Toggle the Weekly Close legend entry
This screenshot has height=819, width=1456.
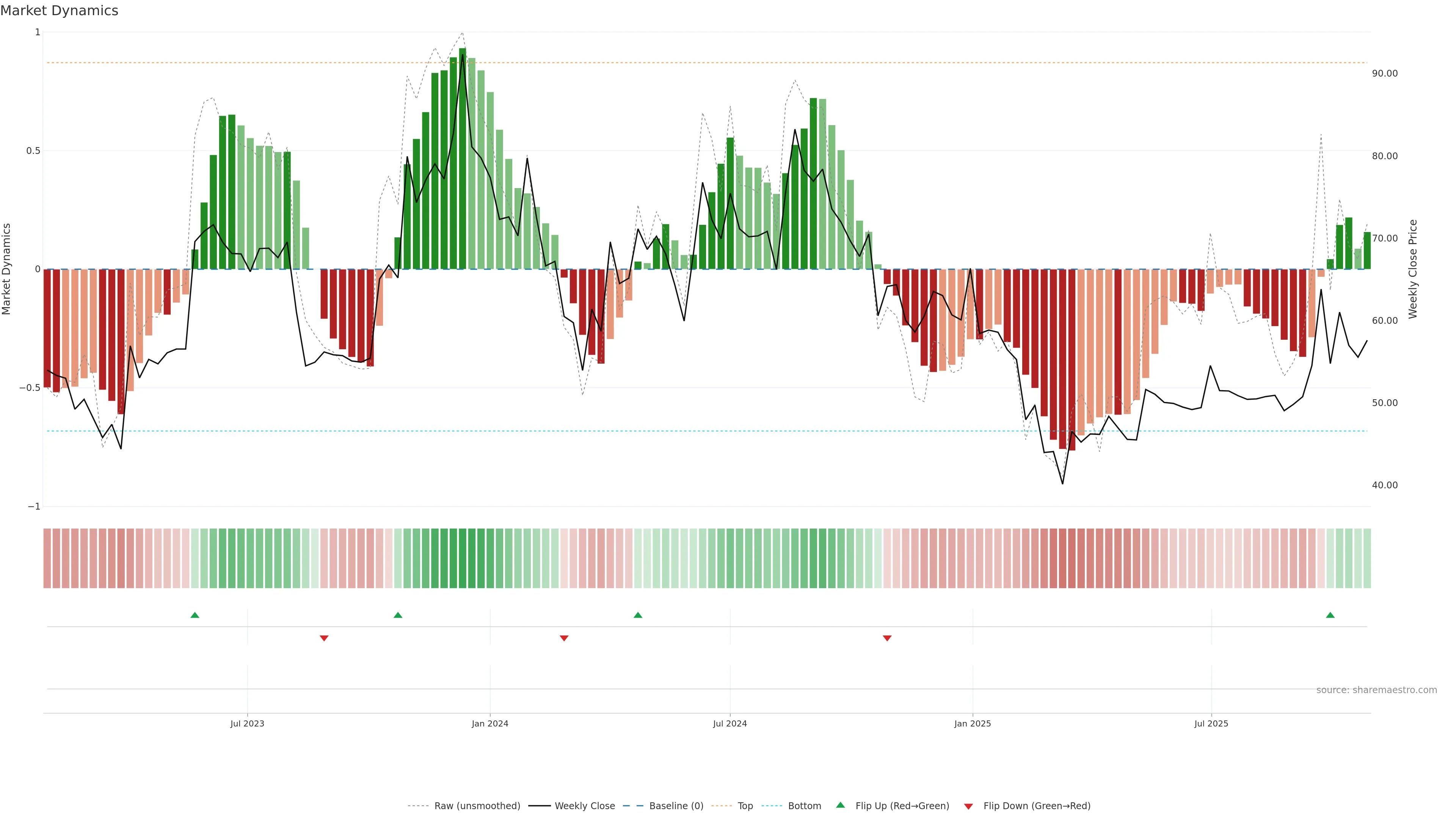click(x=584, y=806)
